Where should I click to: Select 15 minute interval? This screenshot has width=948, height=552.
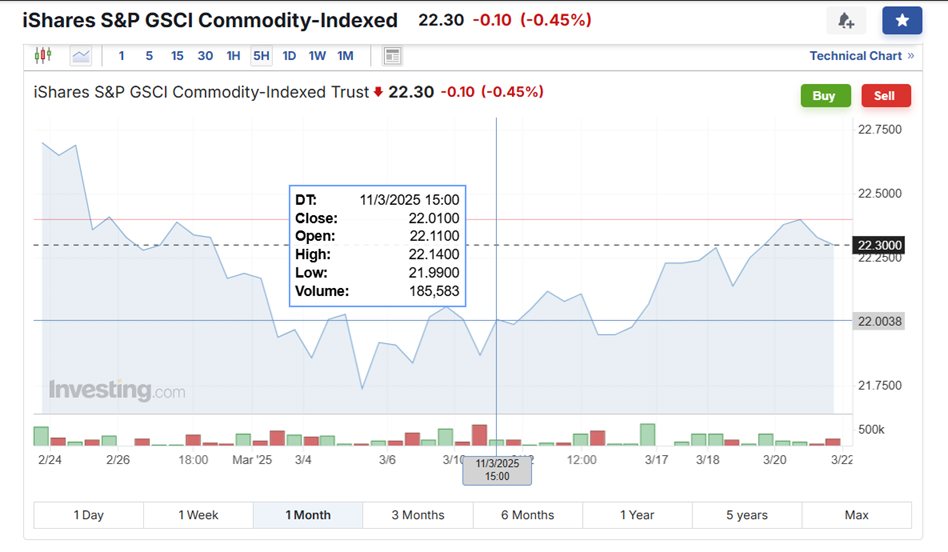[x=177, y=56]
